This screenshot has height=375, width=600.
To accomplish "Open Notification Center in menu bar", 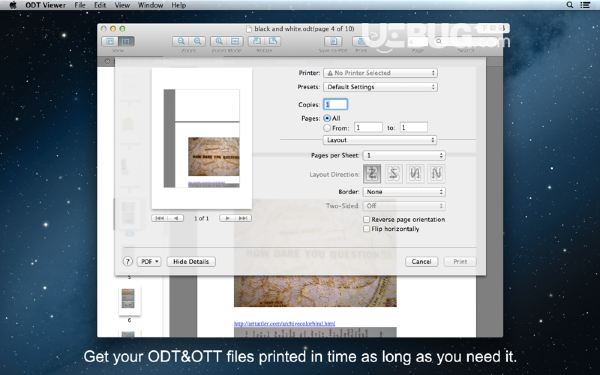I will click(585, 5).
